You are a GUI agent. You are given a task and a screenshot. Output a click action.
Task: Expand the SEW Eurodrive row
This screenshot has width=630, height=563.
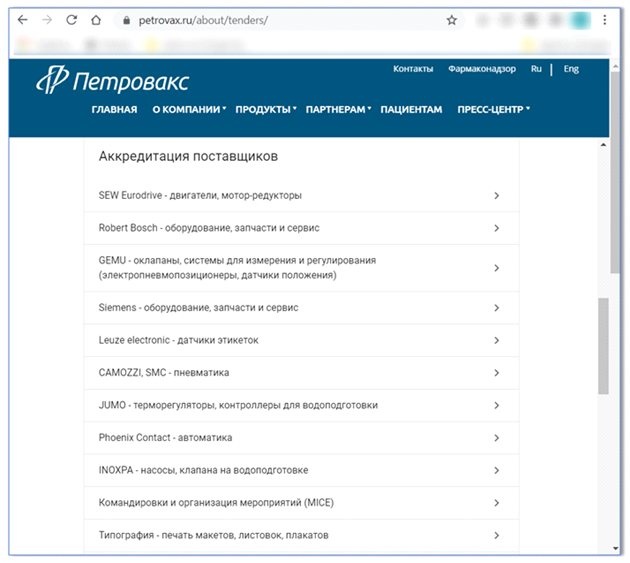click(x=497, y=195)
